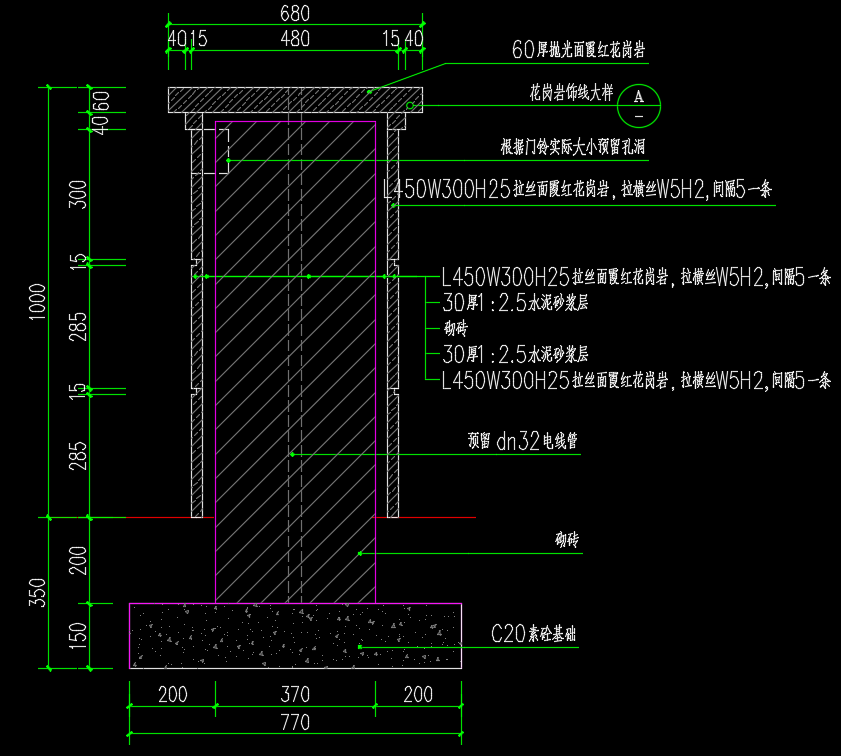Click the '砌砖' label below the dn32 note
This screenshot has height=756, width=841.
(567, 539)
